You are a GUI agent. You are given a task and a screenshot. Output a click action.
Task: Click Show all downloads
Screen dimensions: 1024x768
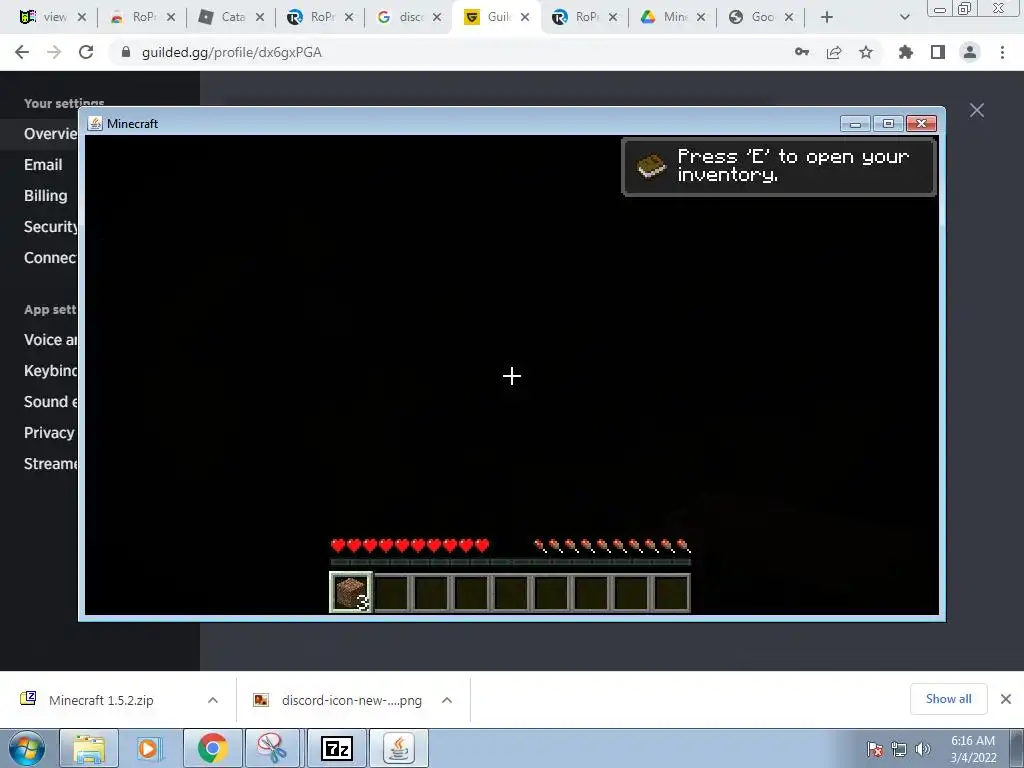948,699
